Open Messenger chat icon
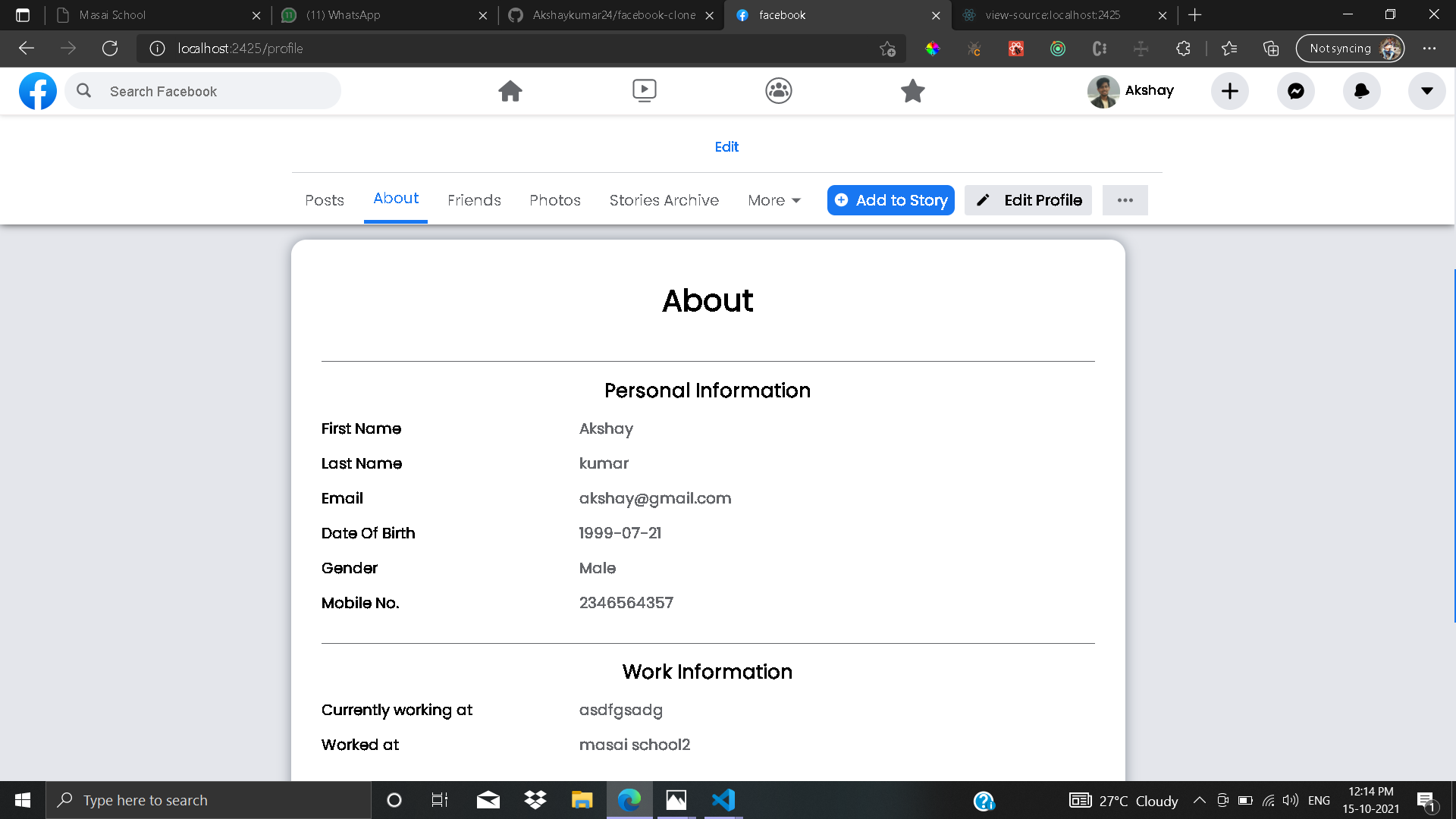The width and height of the screenshot is (1456, 819). [x=1296, y=91]
